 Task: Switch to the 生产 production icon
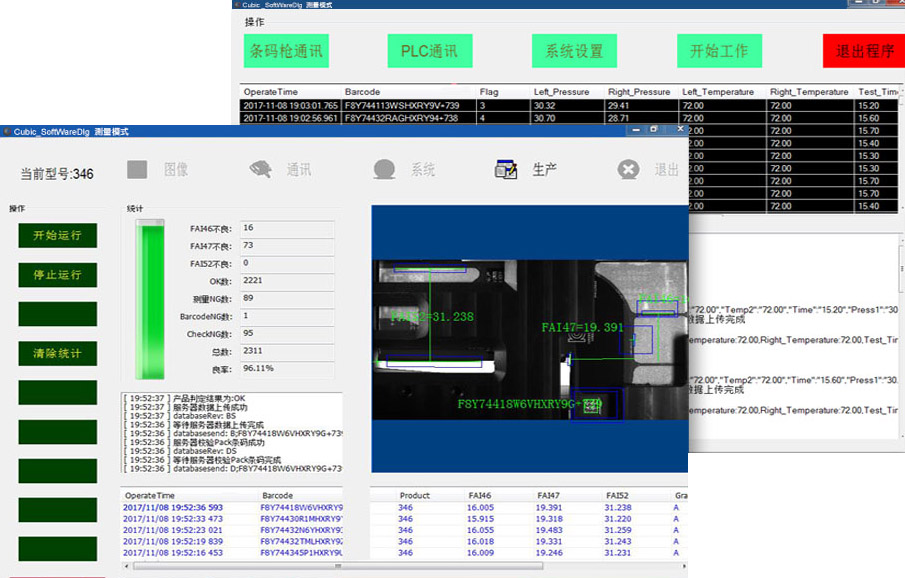coord(506,170)
